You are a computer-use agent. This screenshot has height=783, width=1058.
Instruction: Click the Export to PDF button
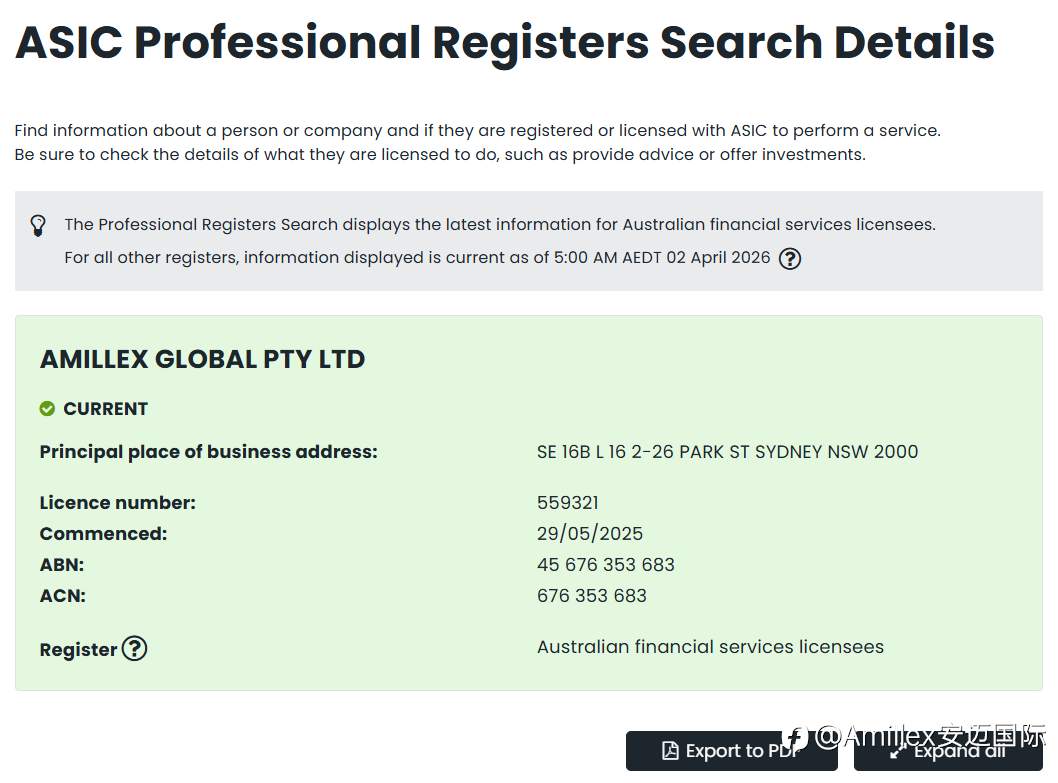point(731,750)
